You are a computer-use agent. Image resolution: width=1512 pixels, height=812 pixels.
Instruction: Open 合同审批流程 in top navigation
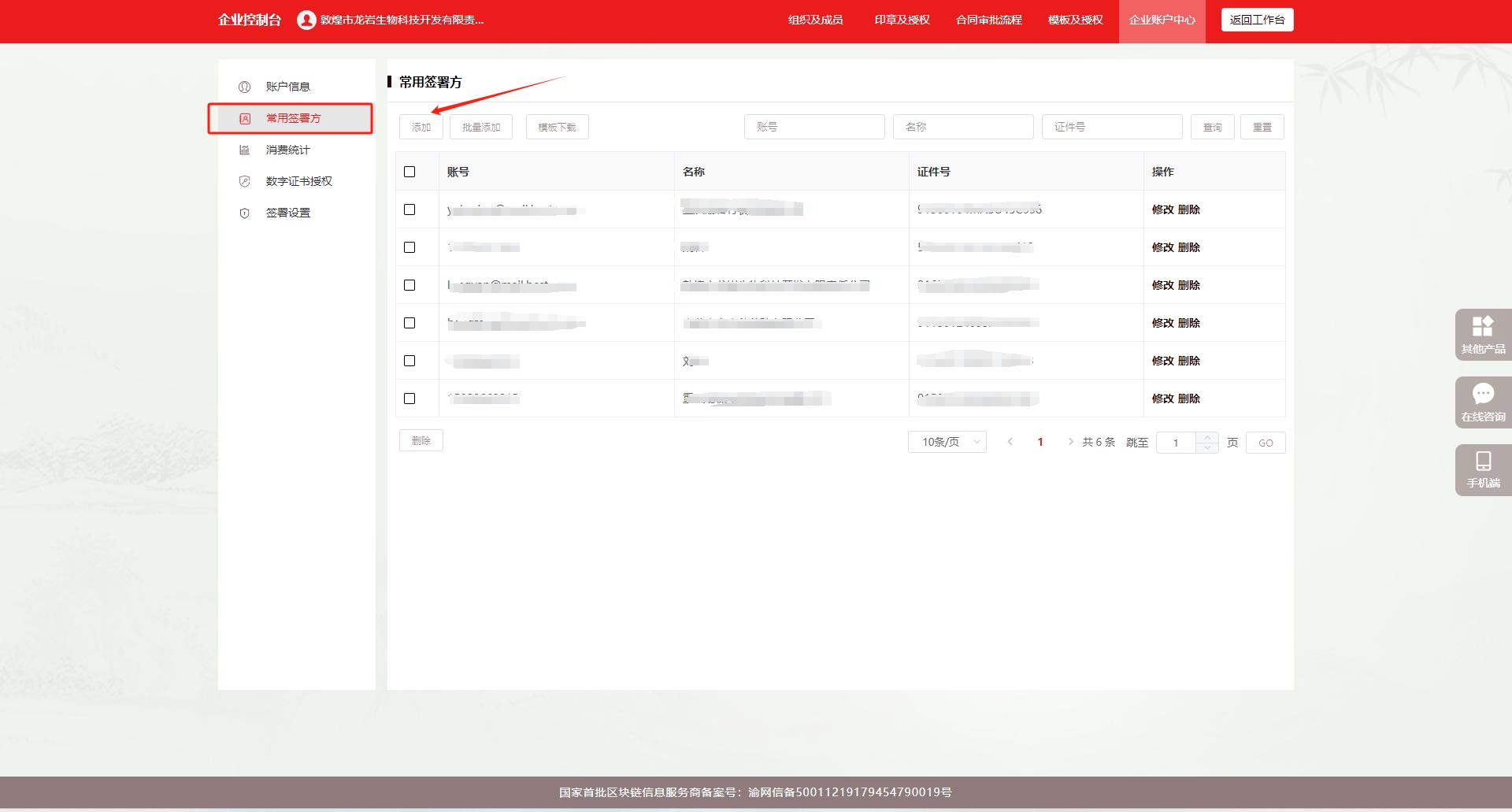(x=988, y=20)
